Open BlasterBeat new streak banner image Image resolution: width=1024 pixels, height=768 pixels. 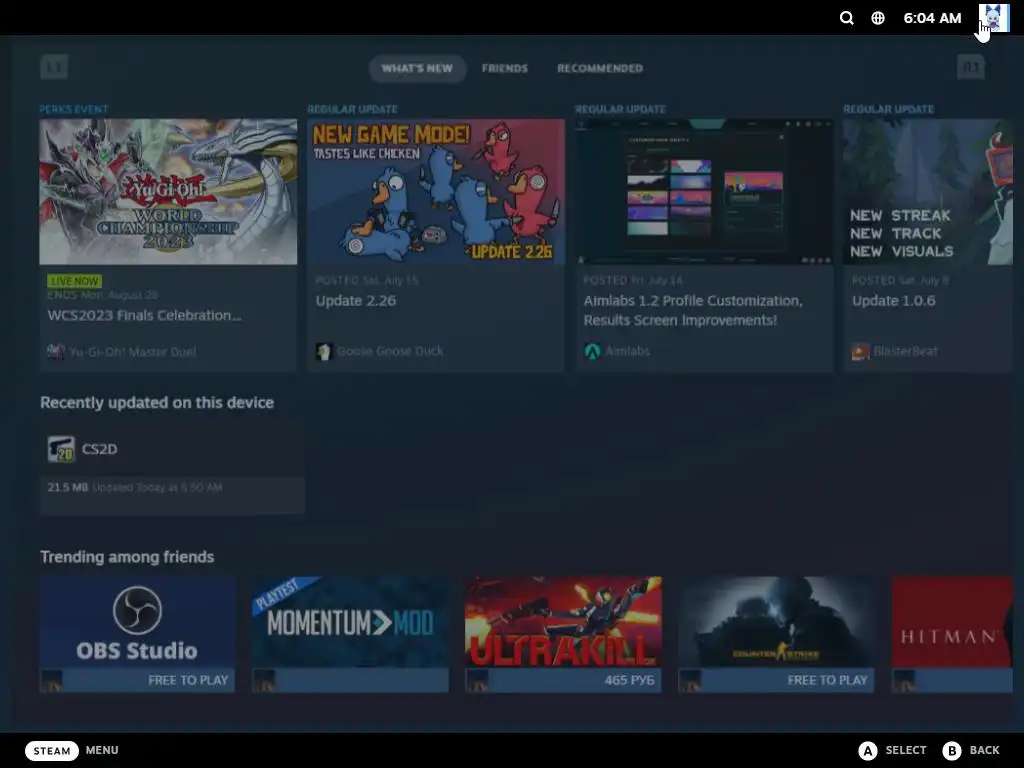927,191
